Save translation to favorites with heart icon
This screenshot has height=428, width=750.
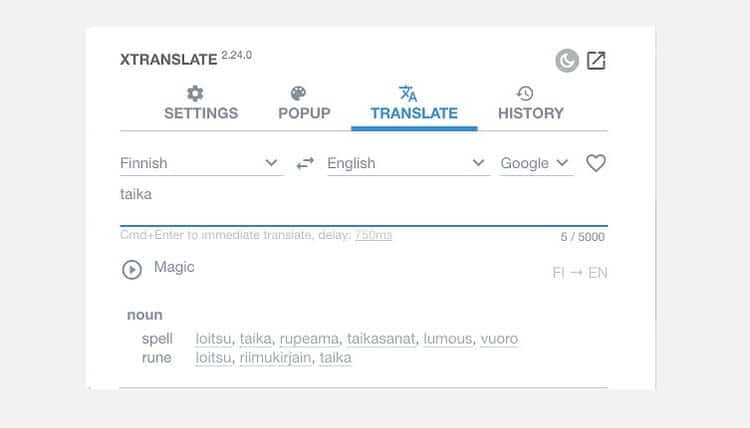[596, 163]
